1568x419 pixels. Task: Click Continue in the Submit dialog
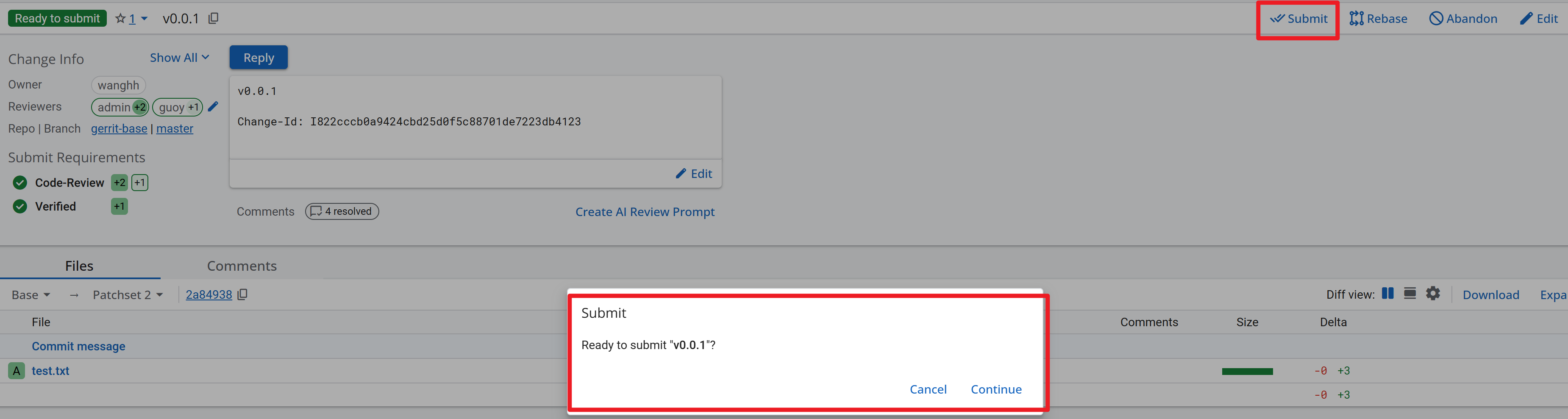(996, 389)
